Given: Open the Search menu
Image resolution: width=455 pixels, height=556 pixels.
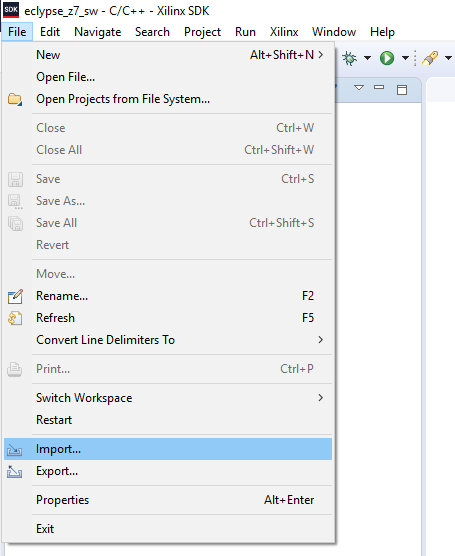Looking at the screenshot, I should coord(152,32).
